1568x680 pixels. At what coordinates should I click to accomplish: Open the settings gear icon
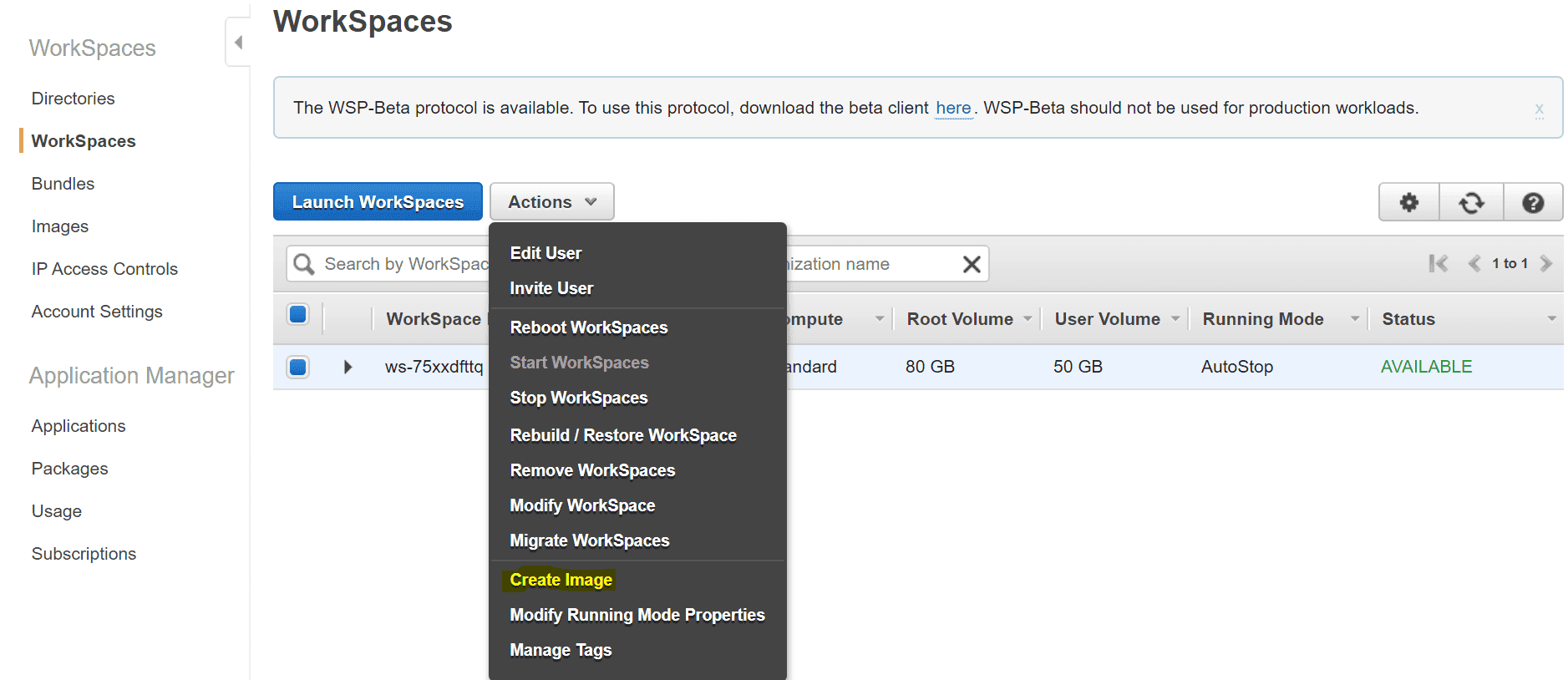point(1408,202)
